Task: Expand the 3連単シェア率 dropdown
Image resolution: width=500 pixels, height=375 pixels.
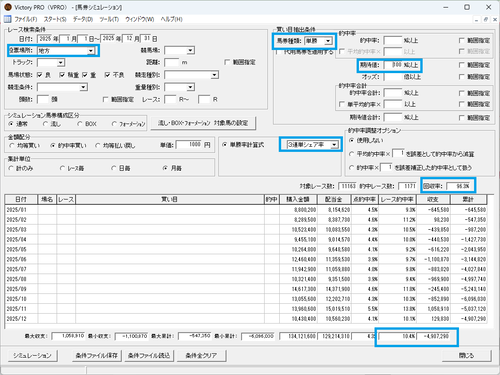Action: [x=334, y=145]
